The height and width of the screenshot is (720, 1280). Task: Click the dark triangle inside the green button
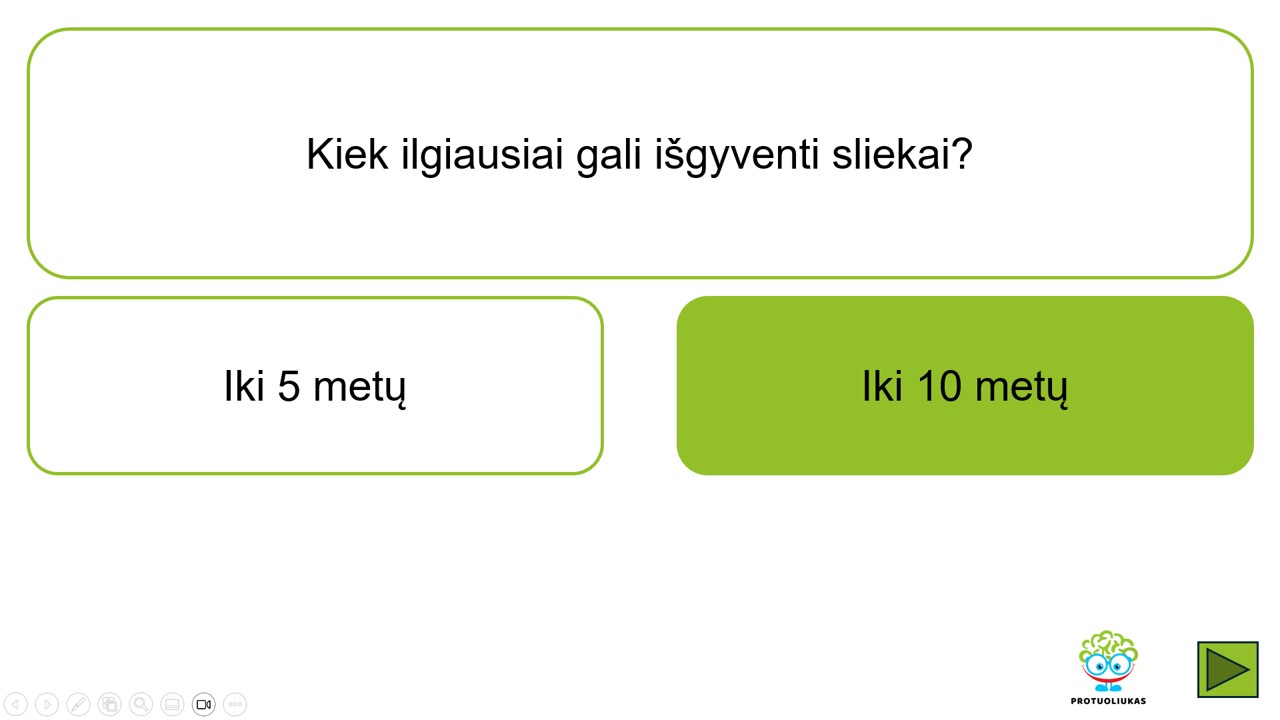click(1228, 670)
